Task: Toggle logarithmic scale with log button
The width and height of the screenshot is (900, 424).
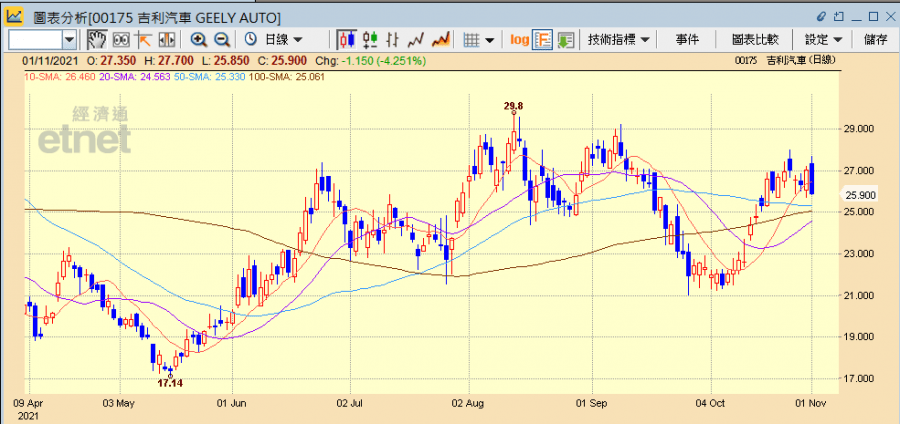Action: tap(519, 40)
